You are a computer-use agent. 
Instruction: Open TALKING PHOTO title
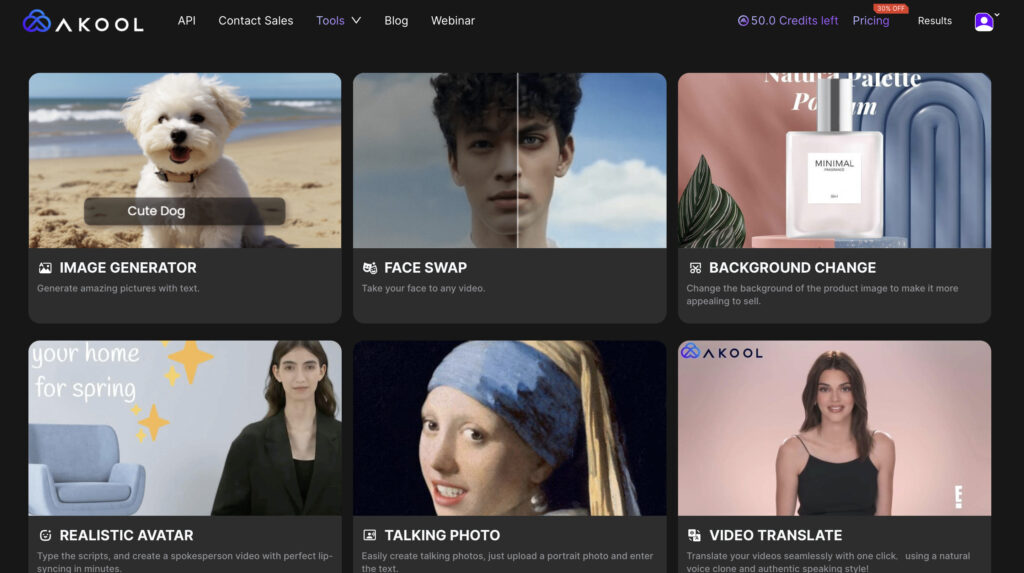click(x=442, y=536)
